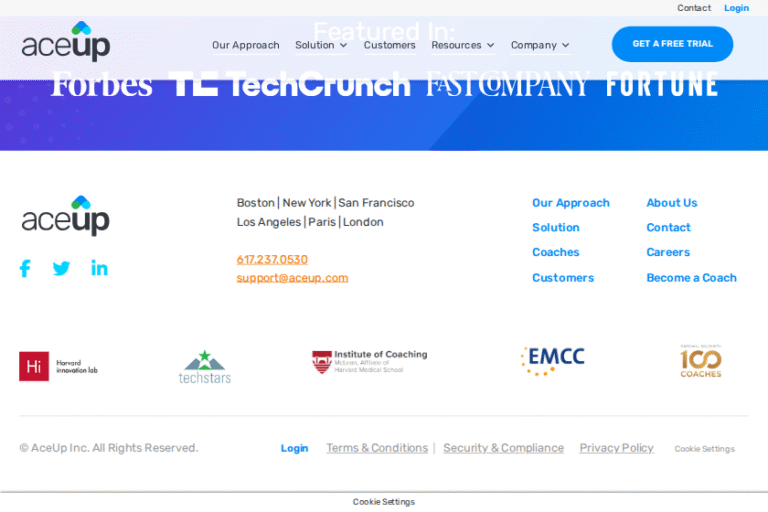Open the Twitter social icon
768x512 pixels.
[x=61, y=268]
